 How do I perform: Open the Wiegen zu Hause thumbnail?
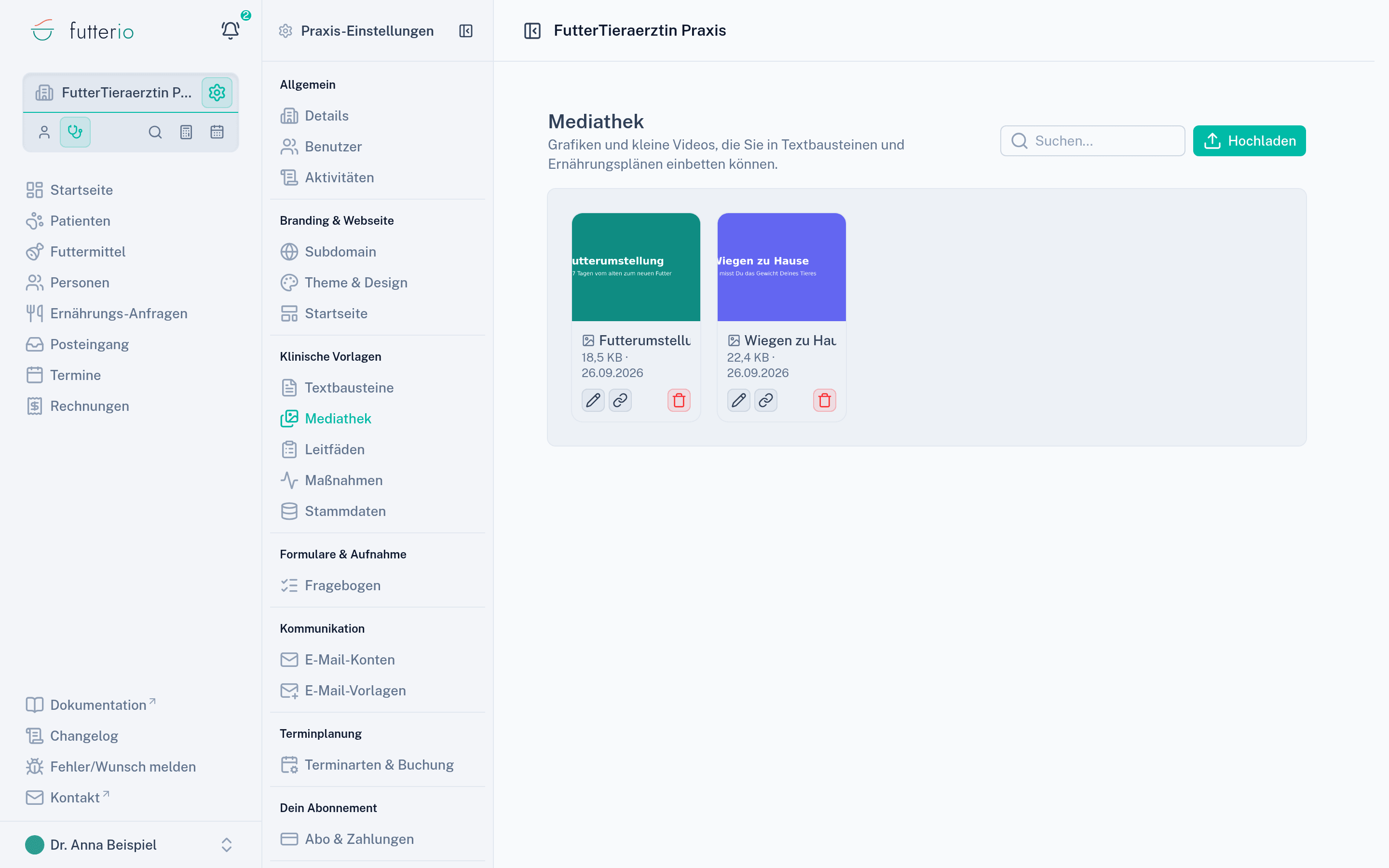click(x=781, y=267)
